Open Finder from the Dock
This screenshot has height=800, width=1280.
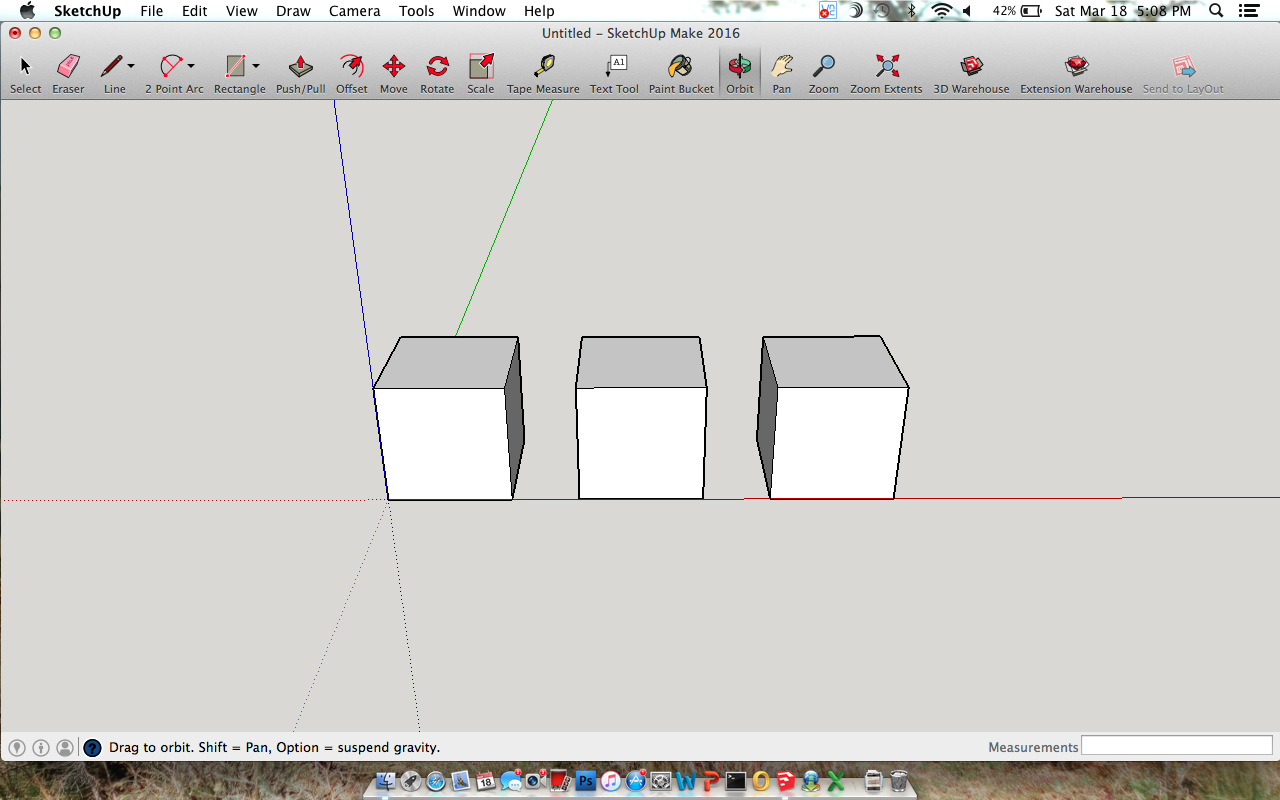point(385,781)
